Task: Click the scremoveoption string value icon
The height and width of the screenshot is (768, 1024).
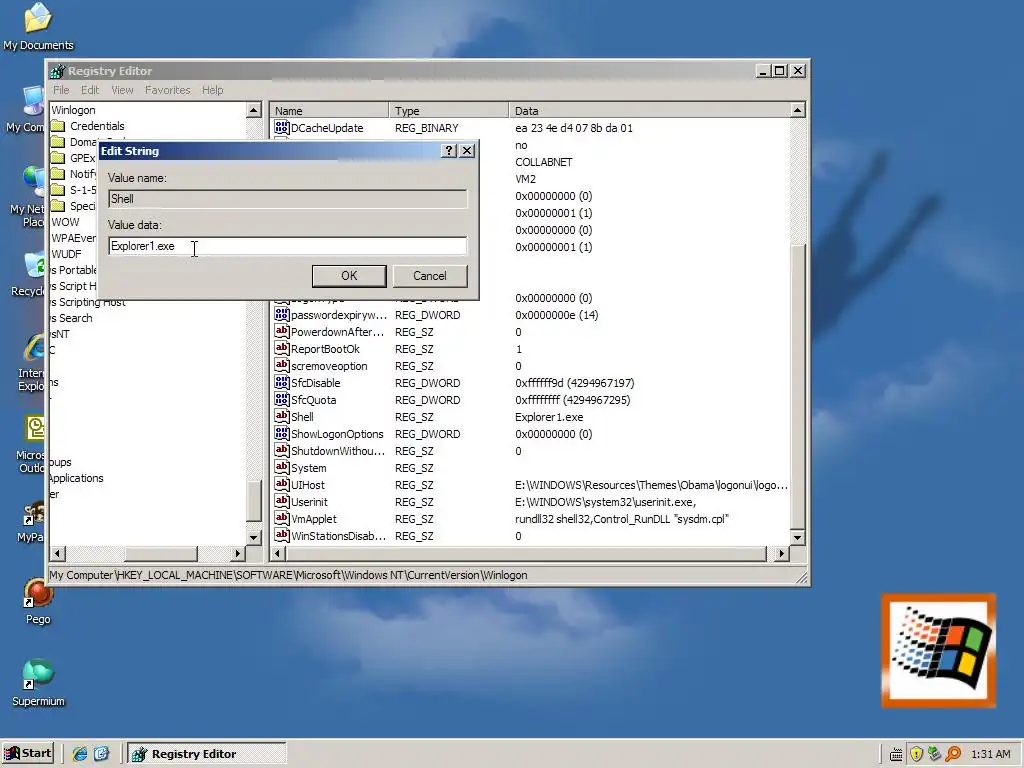Action: click(281, 365)
